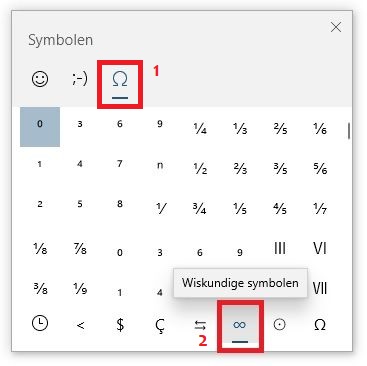Open the dollar currency symbols category

[120, 324]
